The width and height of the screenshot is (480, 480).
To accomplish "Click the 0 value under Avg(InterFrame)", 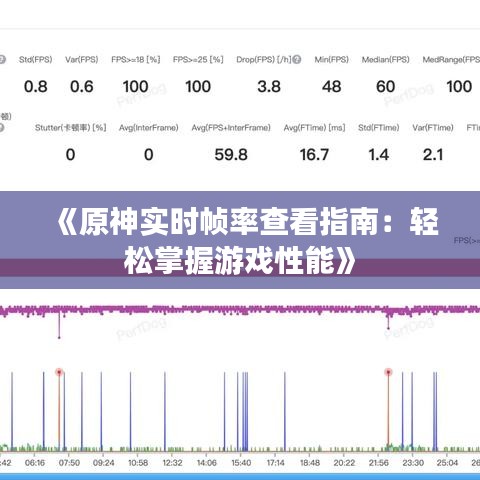I will tap(149, 155).
